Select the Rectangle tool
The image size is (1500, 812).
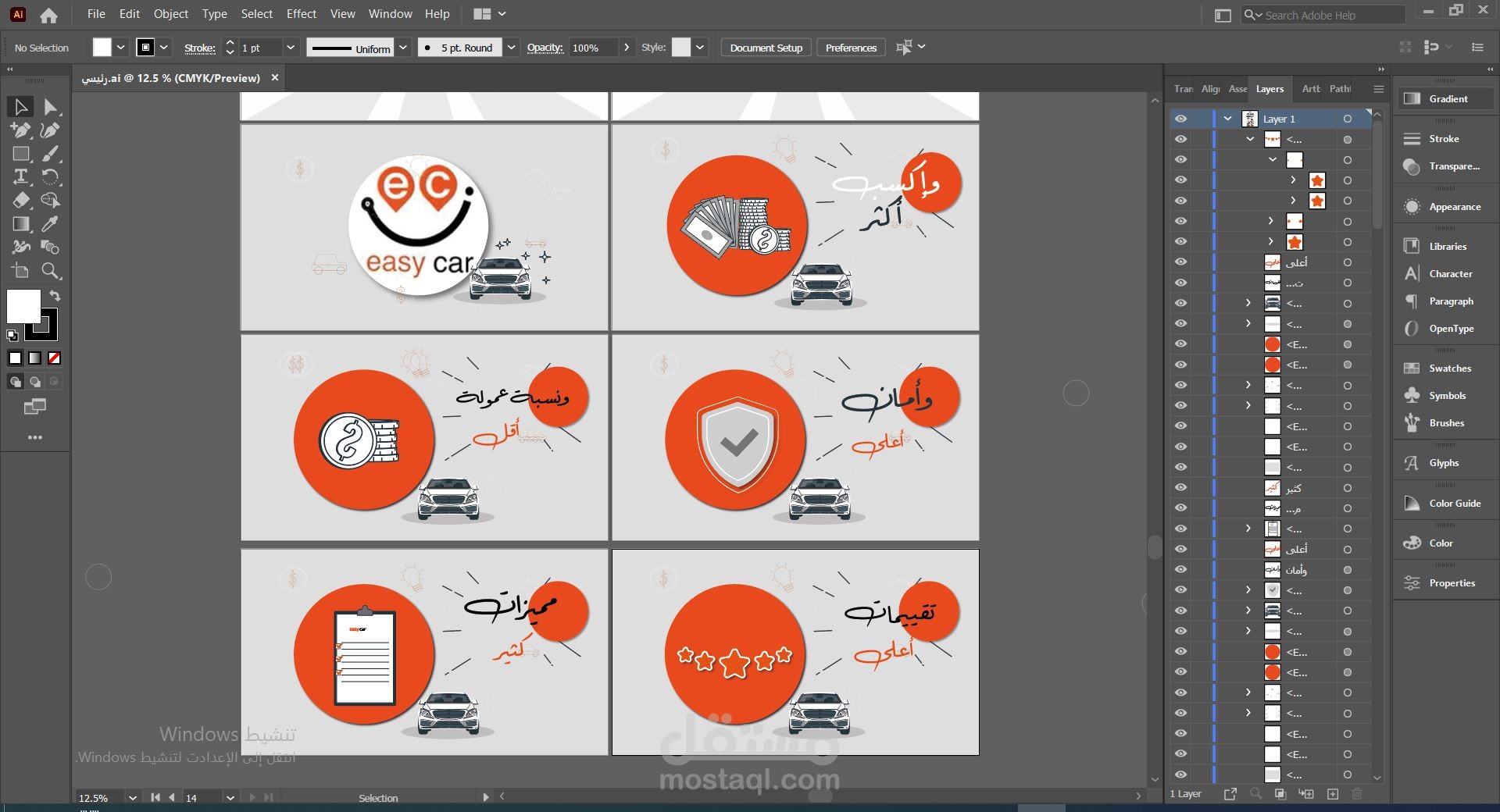pyautogui.click(x=21, y=154)
